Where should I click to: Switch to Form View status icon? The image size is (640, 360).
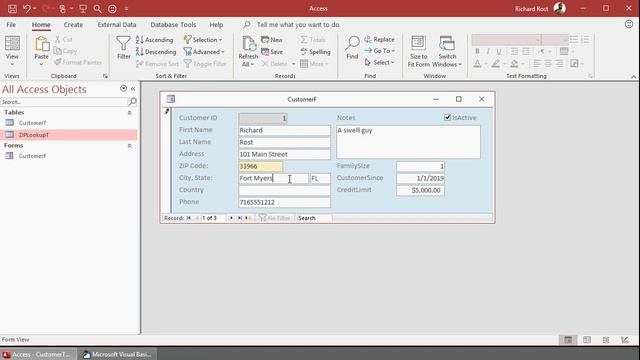[568, 340]
